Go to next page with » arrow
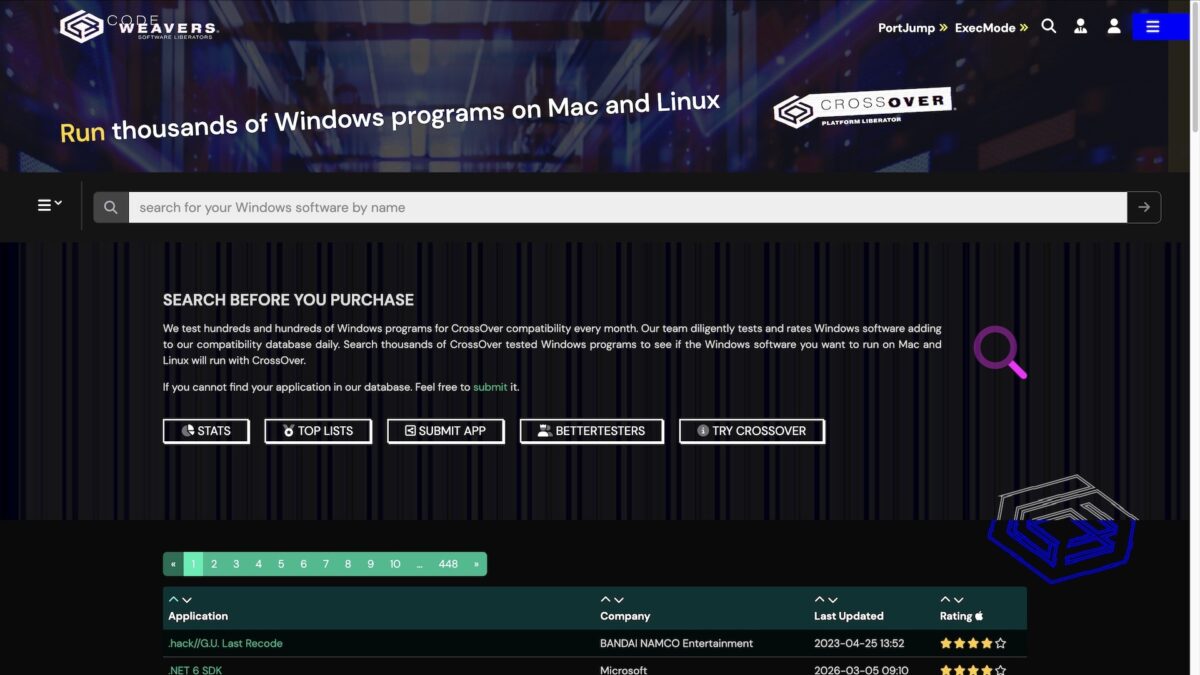Image resolution: width=1200 pixels, height=675 pixels. (476, 564)
